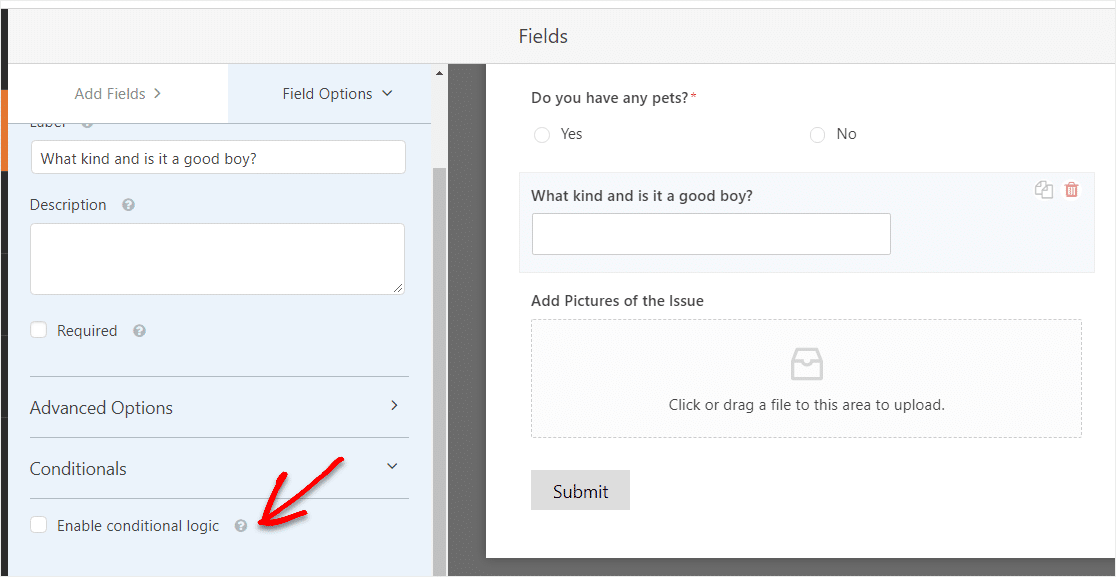Click the file upload drop area
The width and height of the screenshot is (1116, 577).
(806, 379)
